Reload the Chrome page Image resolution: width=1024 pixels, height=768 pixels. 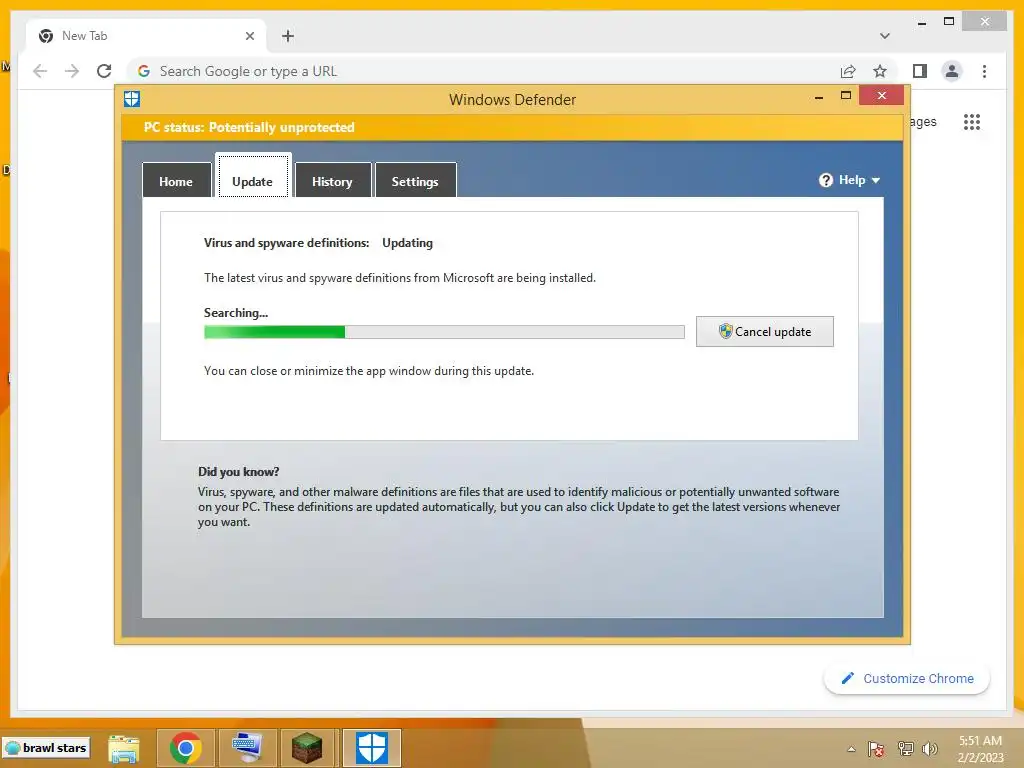(x=104, y=71)
